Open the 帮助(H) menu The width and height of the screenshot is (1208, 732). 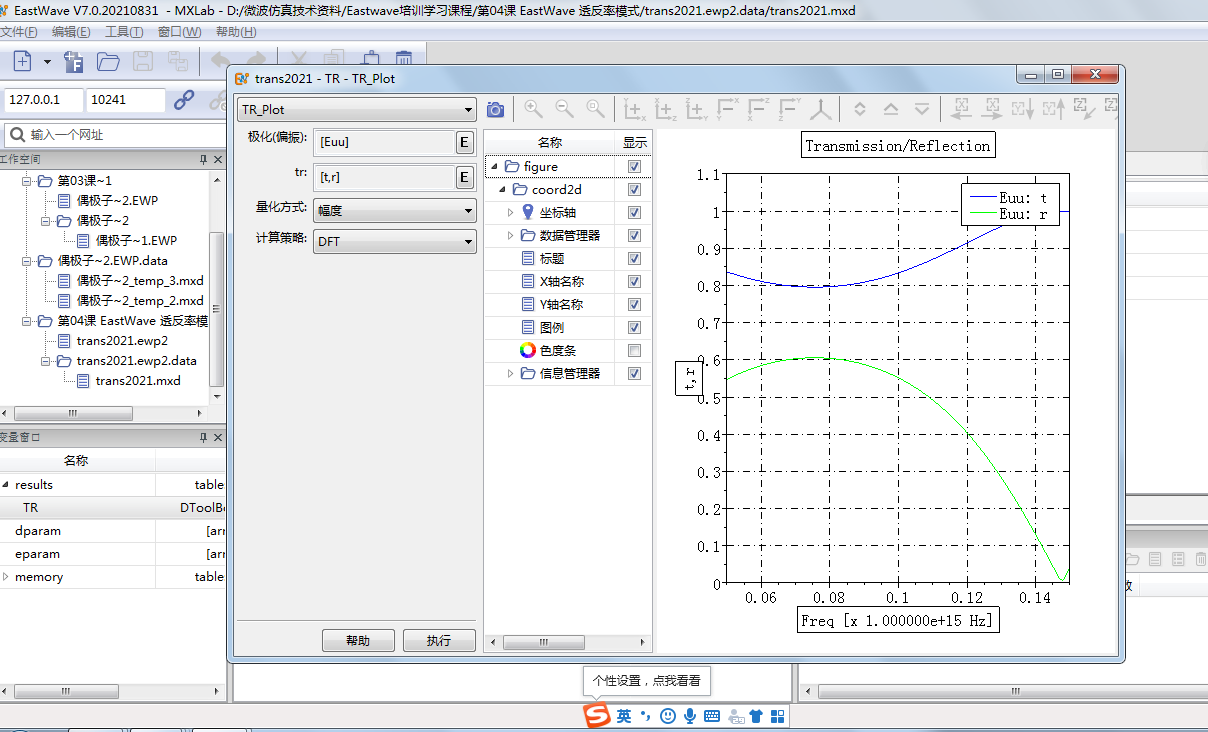[x=235, y=32]
